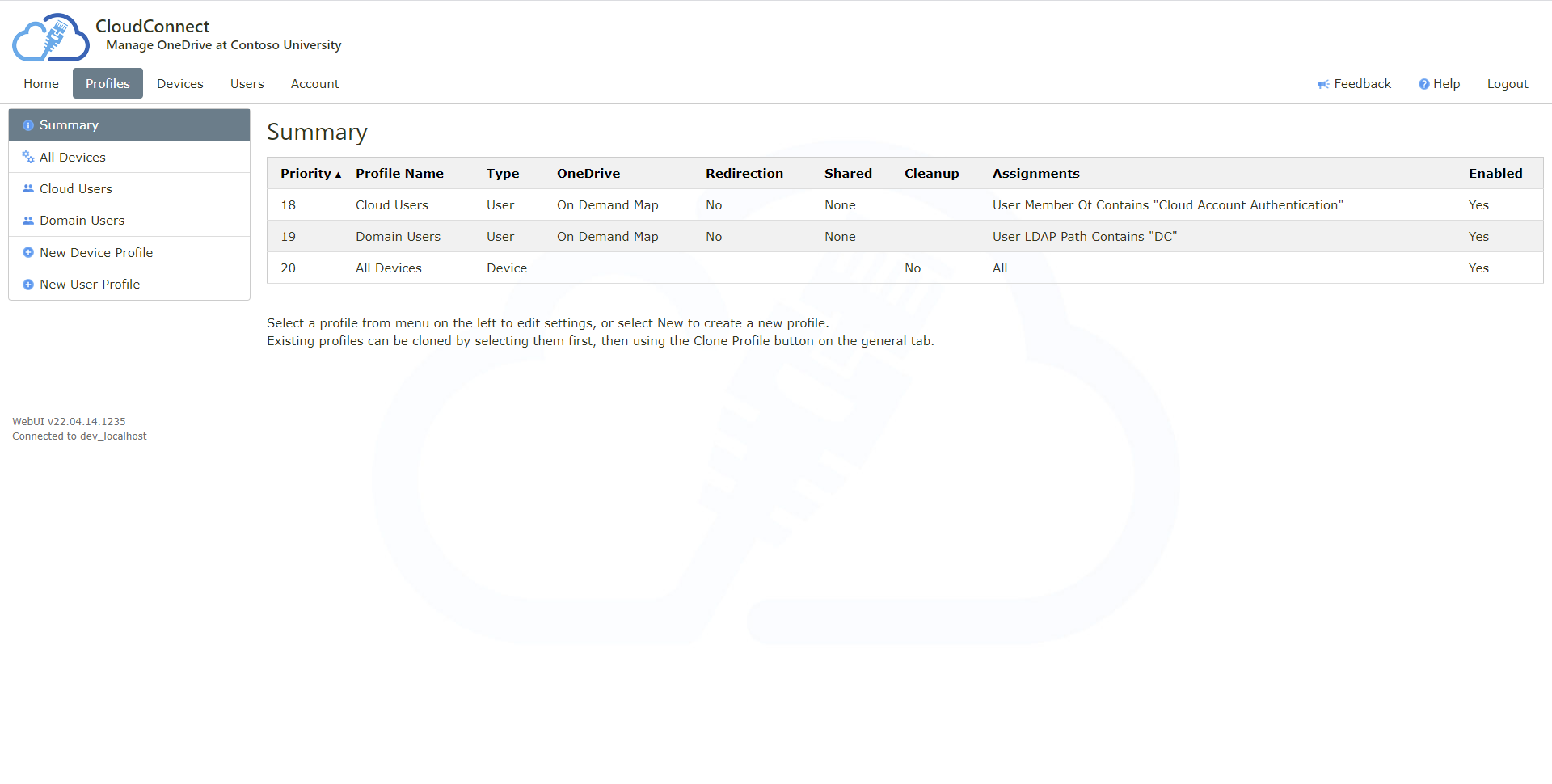Click the Cloud Users people icon

click(x=28, y=189)
